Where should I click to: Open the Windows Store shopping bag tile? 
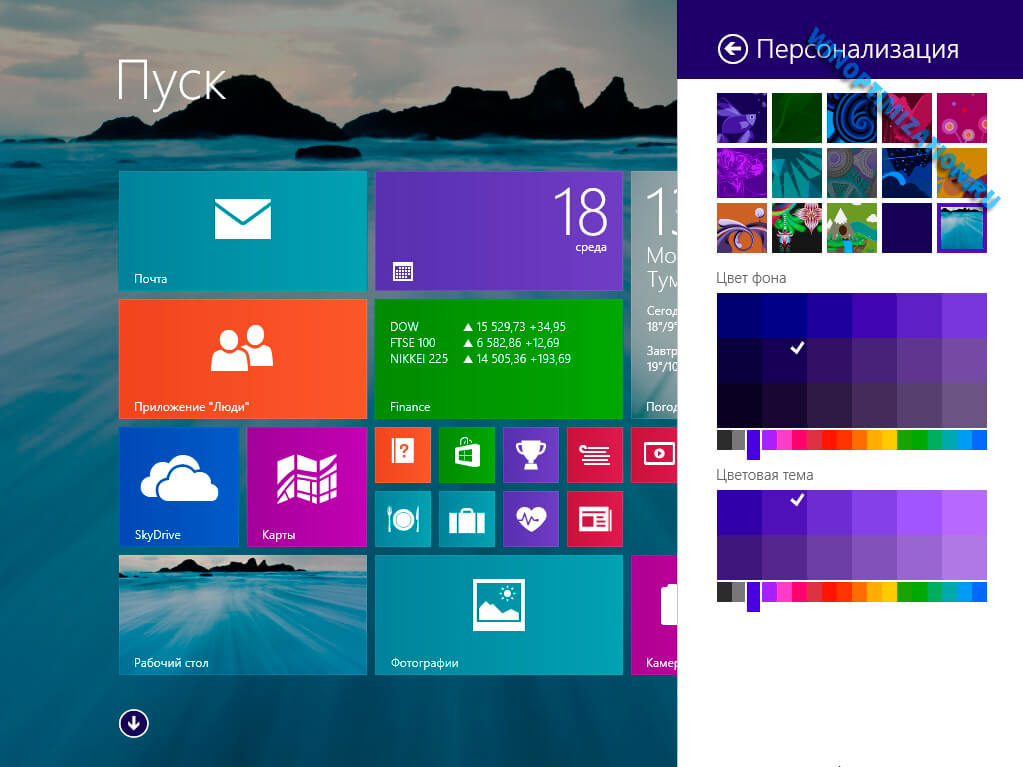click(466, 454)
